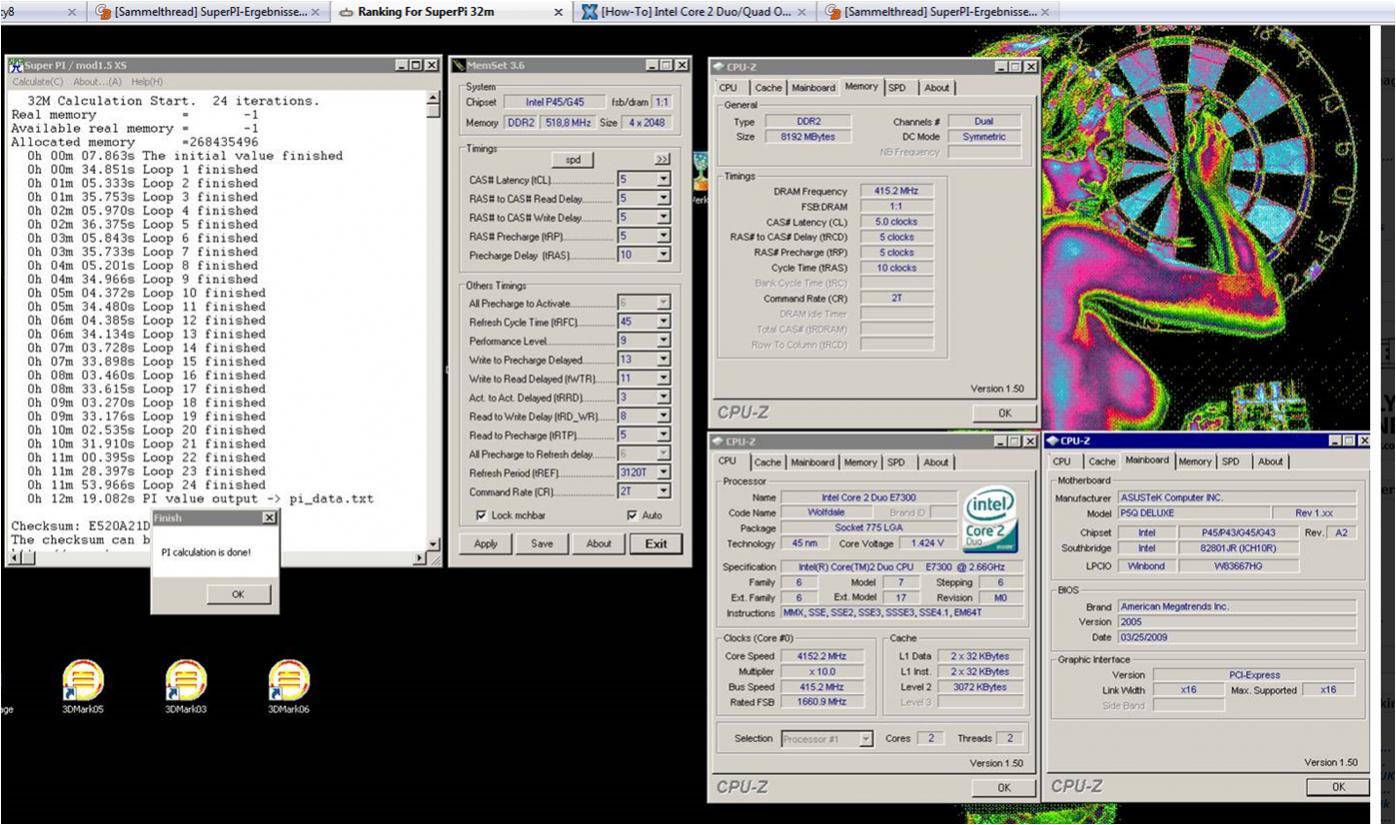The width and height of the screenshot is (1396, 825).
Task: Switch to Cache tab in CPU-Z processor window
Action: pyautogui.click(x=768, y=462)
